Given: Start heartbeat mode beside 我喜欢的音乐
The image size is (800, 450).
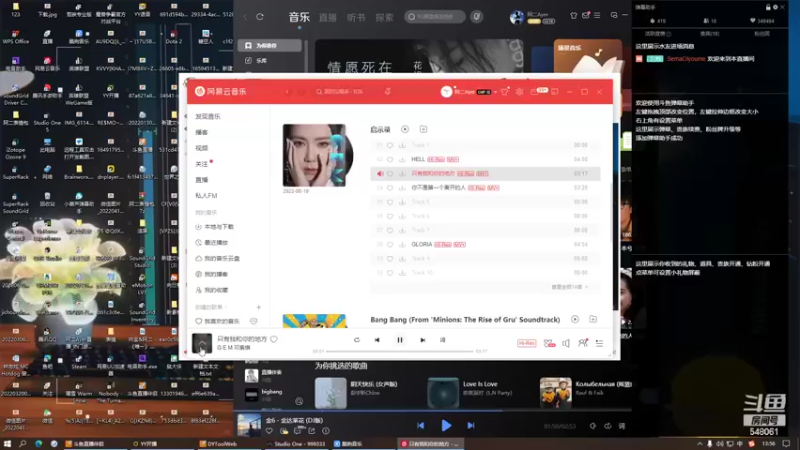Looking at the screenshot, I should pos(254,321).
